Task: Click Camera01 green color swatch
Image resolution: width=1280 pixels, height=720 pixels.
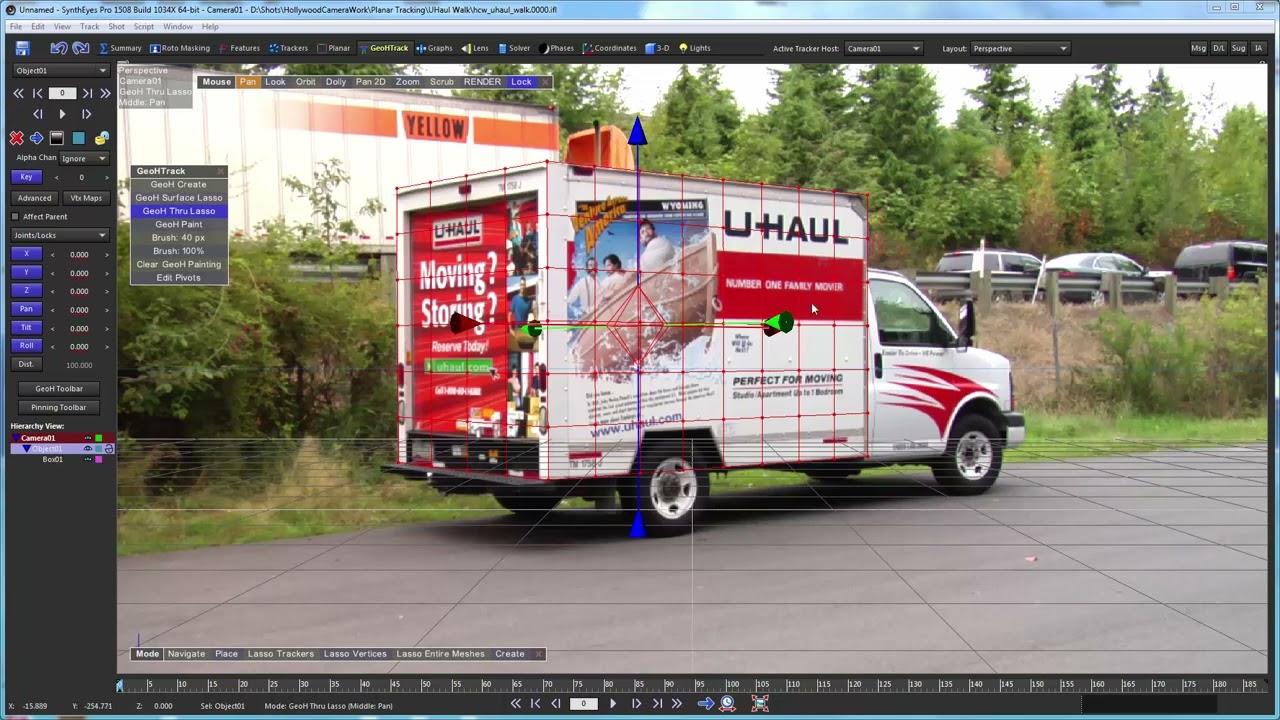Action: coord(98,438)
